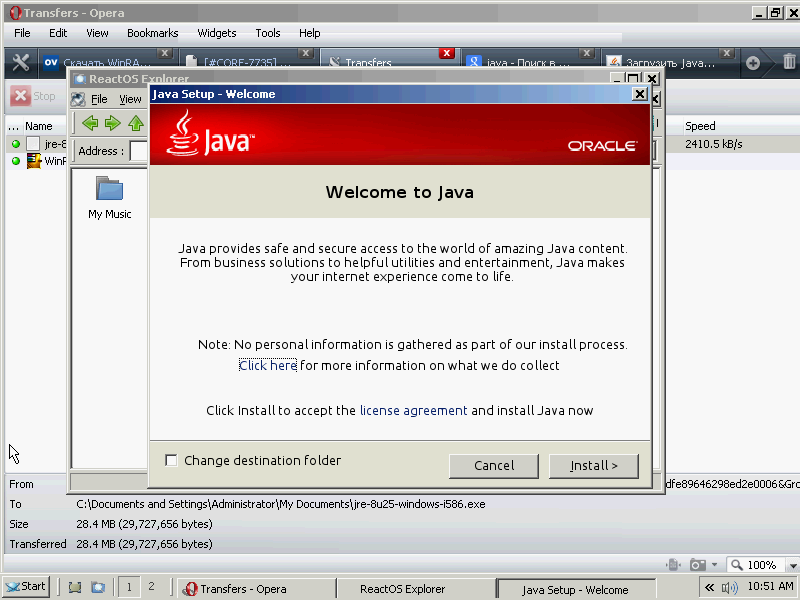Viewport: 800px width, 600px height.
Task: Open Opera Bookmarks menu
Action: (x=153, y=33)
